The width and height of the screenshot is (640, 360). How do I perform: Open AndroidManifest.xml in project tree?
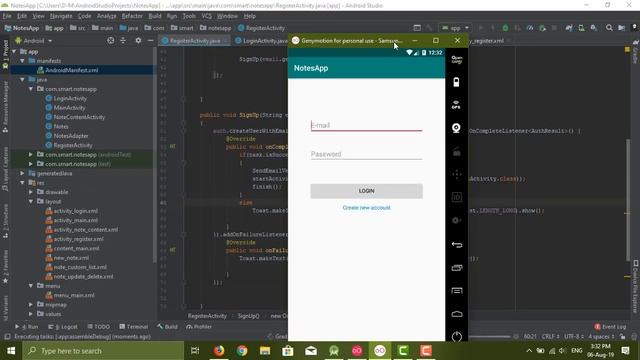[71, 70]
